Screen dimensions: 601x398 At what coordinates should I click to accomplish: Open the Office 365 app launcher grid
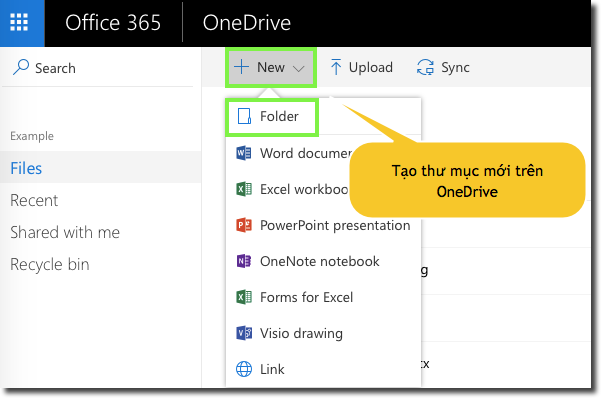click(x=19, y=23)
